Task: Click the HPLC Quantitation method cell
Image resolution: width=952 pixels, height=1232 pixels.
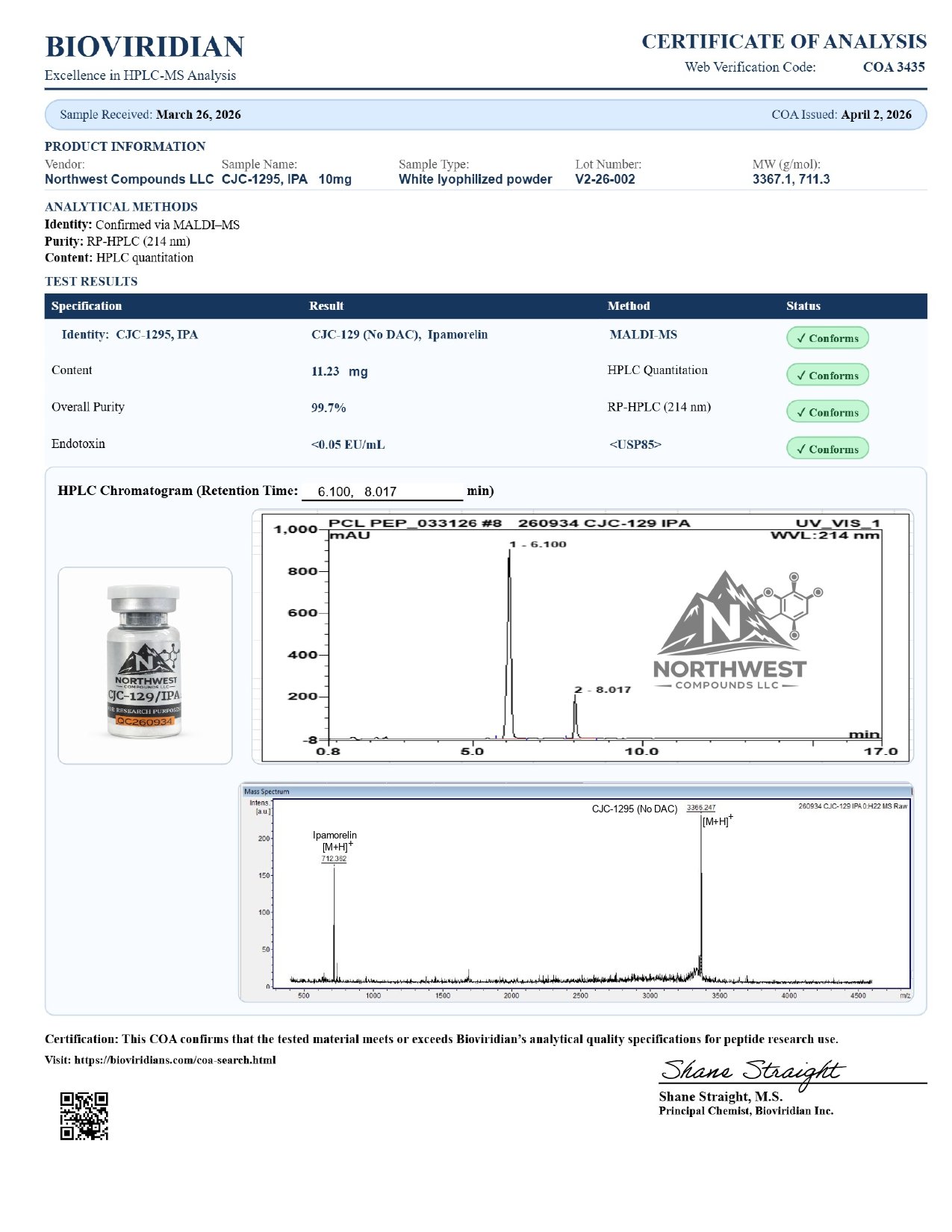Action: pyautogui.click(x=658, y=370)
